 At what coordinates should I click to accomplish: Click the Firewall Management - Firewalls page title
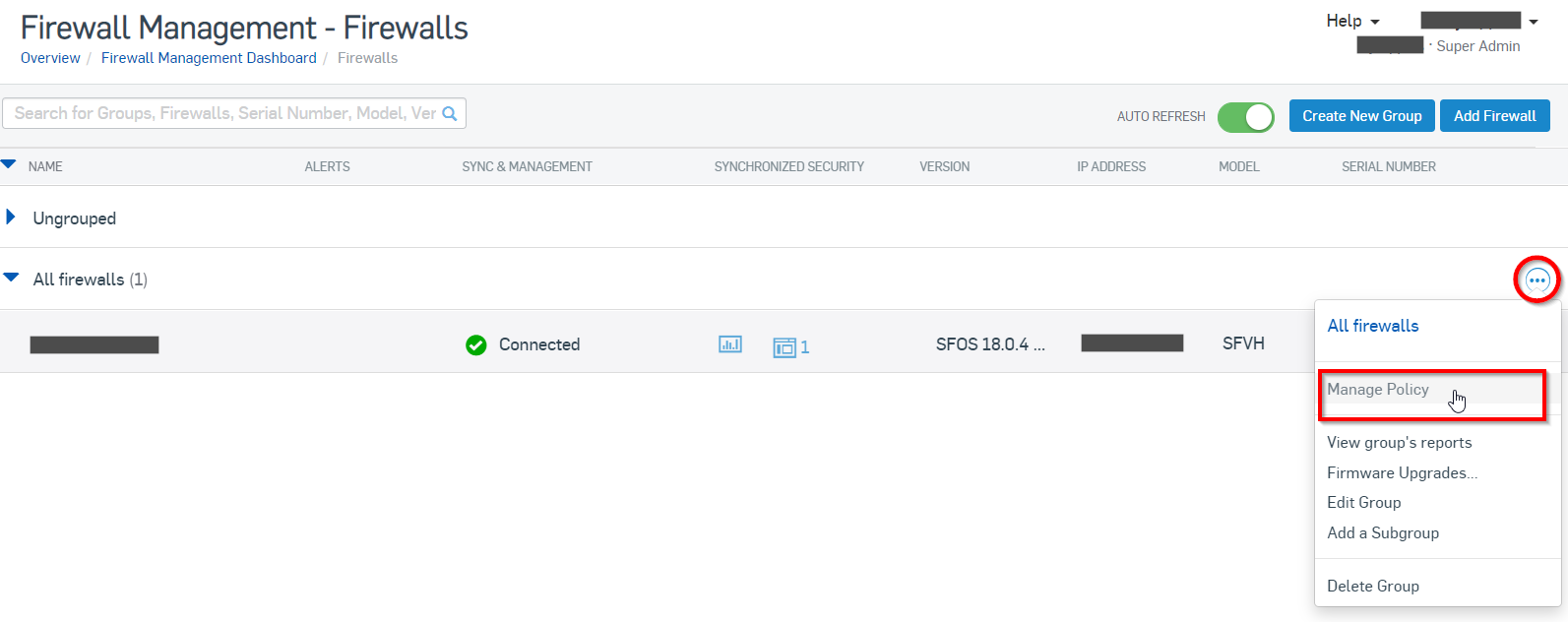244,28
